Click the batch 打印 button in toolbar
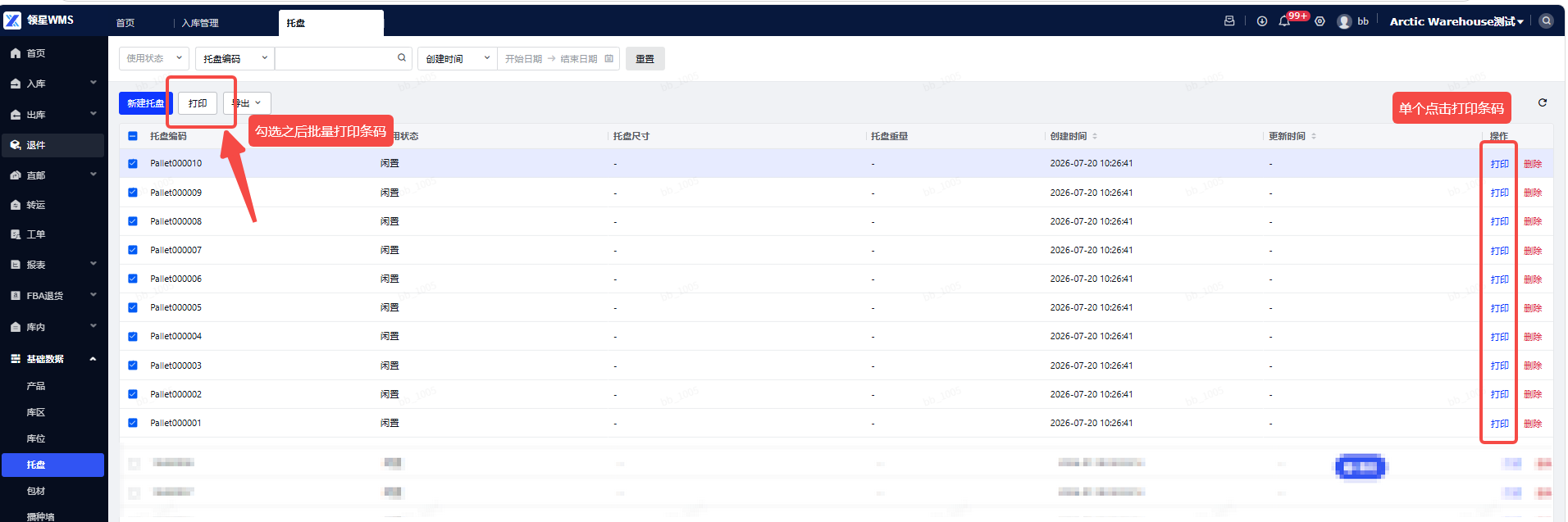Image resolution: width=1568 pixels, height=522 pixels. click(198, 103)
